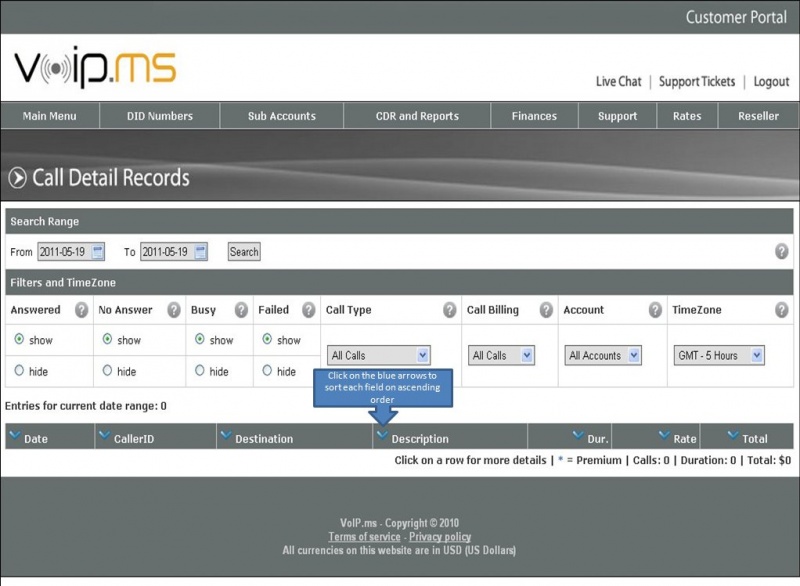
Task: Open the TimeZone GMT - 5 Hours dropdown
Action: [x=719, y=355]
